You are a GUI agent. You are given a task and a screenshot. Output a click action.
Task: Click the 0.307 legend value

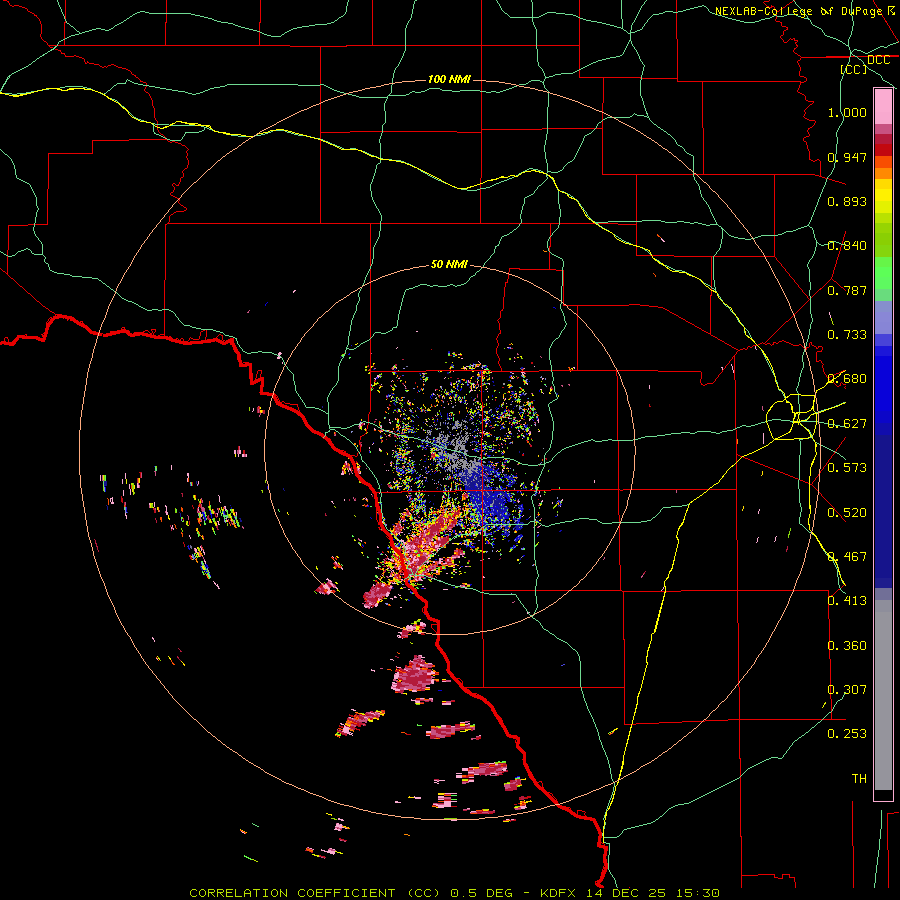pyautogui.click(x=847, y=690)
